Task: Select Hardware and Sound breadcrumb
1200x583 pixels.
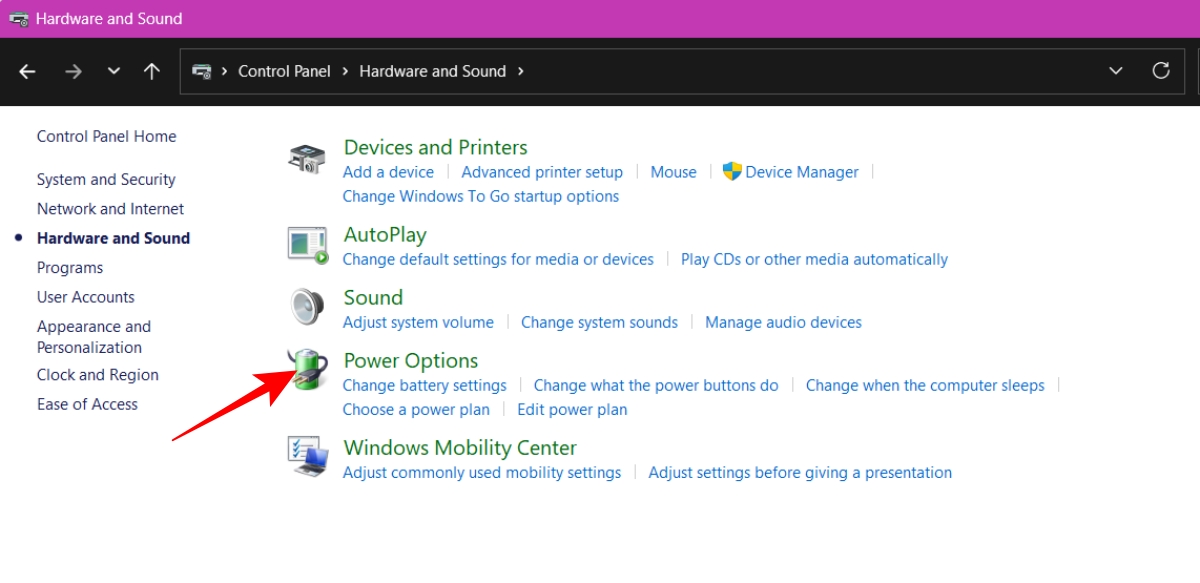Action: pyautogui.click(x=433, y=71)
